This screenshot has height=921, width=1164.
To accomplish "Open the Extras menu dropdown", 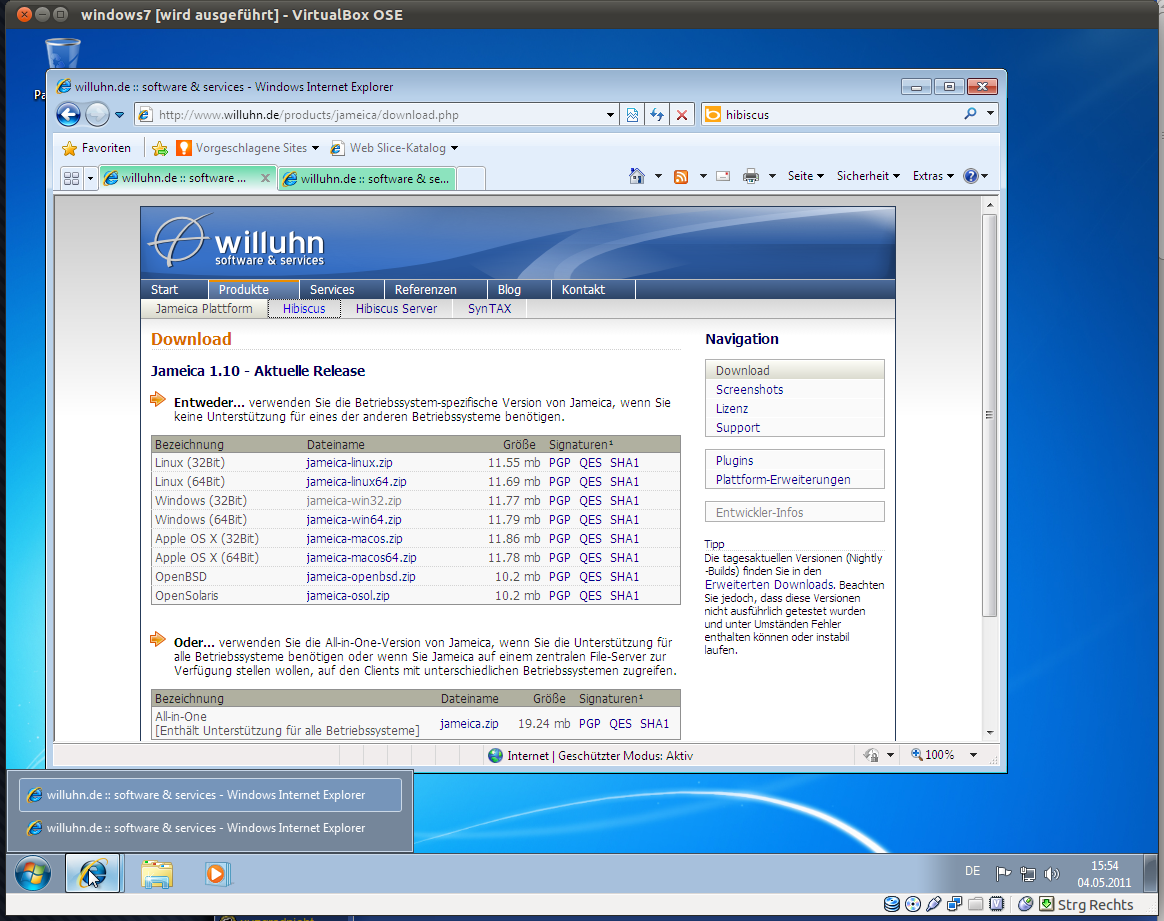I will pos(933,176).
